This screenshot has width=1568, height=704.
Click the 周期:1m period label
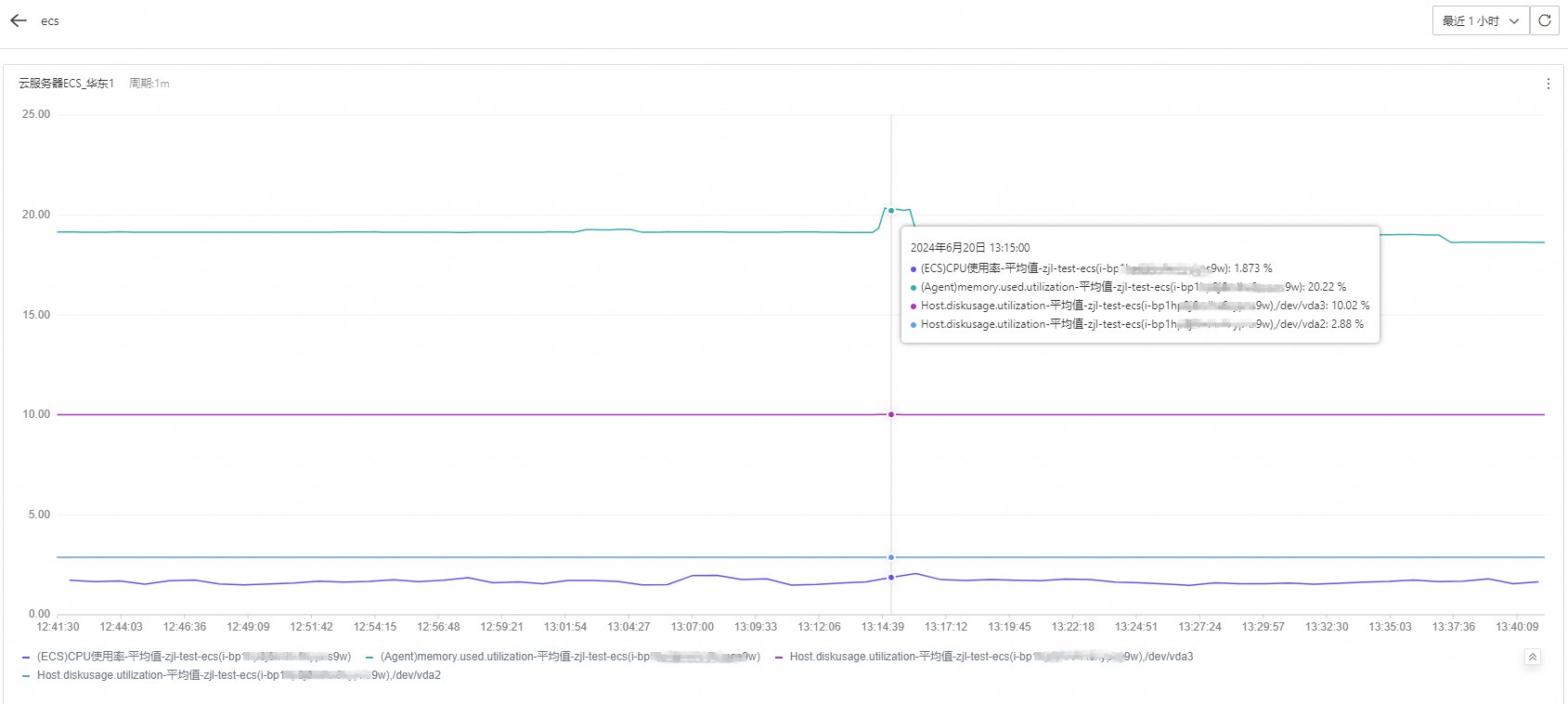tap(149, 84)
